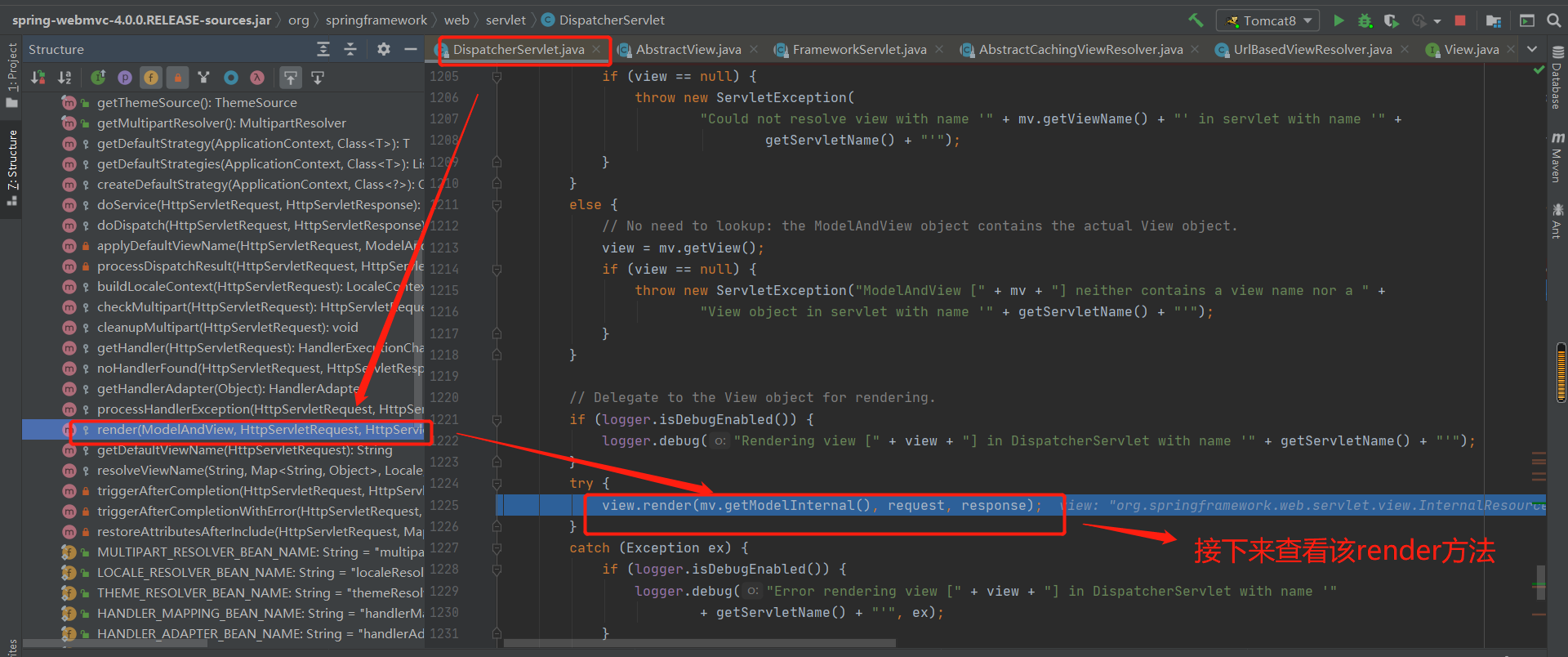Run with Coverage shield icon

coord(1391,20)
